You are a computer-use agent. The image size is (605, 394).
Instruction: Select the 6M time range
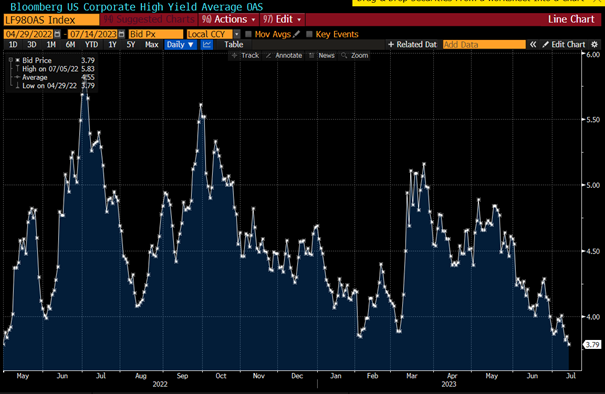click(x=70, y=45)
